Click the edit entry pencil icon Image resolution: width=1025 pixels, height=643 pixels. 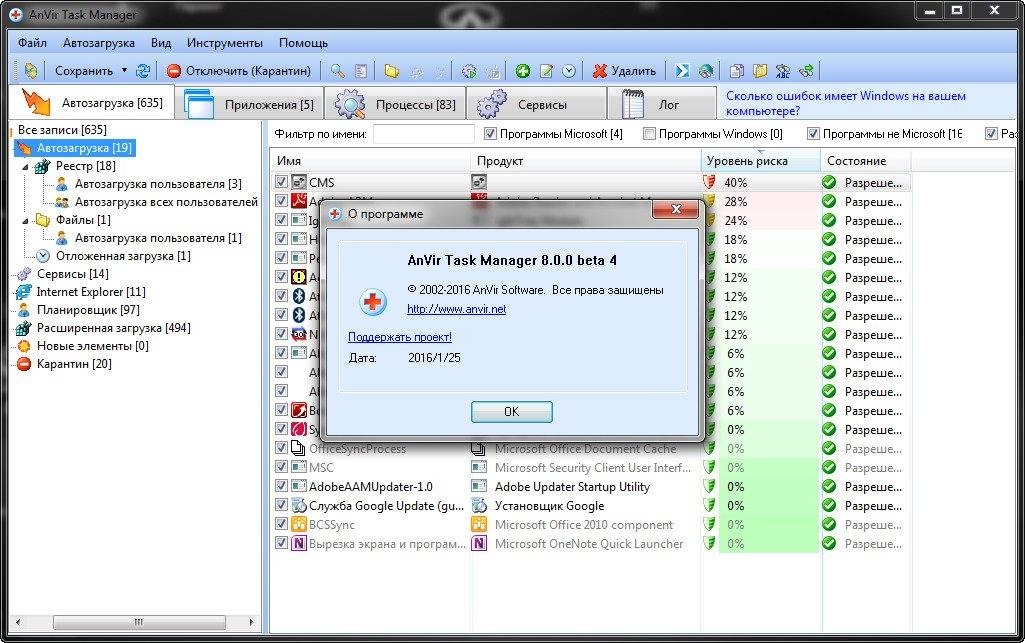click(x=546, y=71)
